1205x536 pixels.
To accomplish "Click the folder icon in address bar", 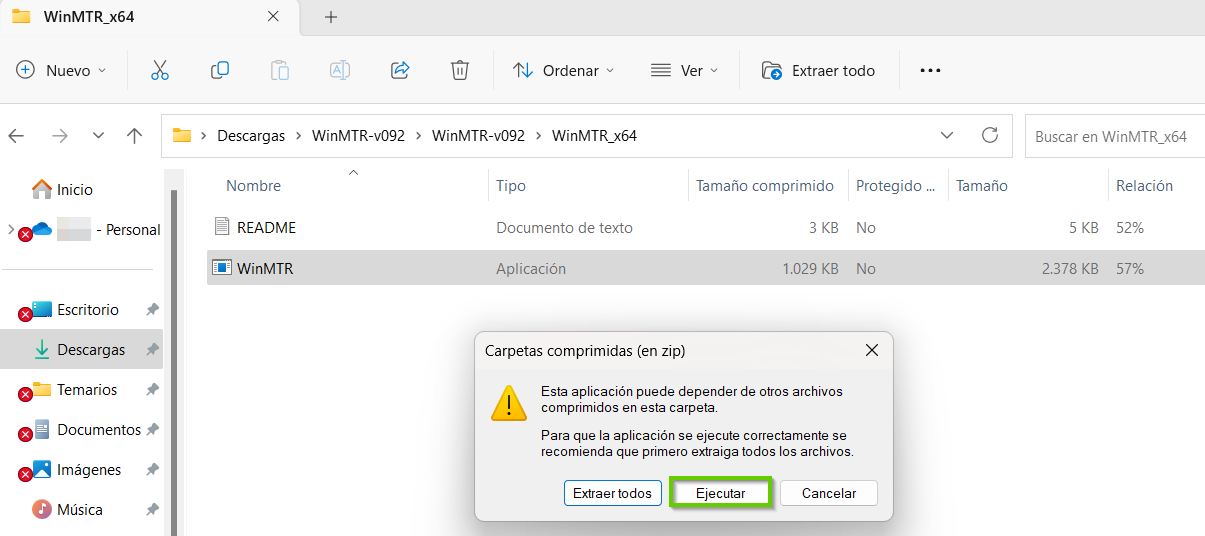I will point(182,136).
